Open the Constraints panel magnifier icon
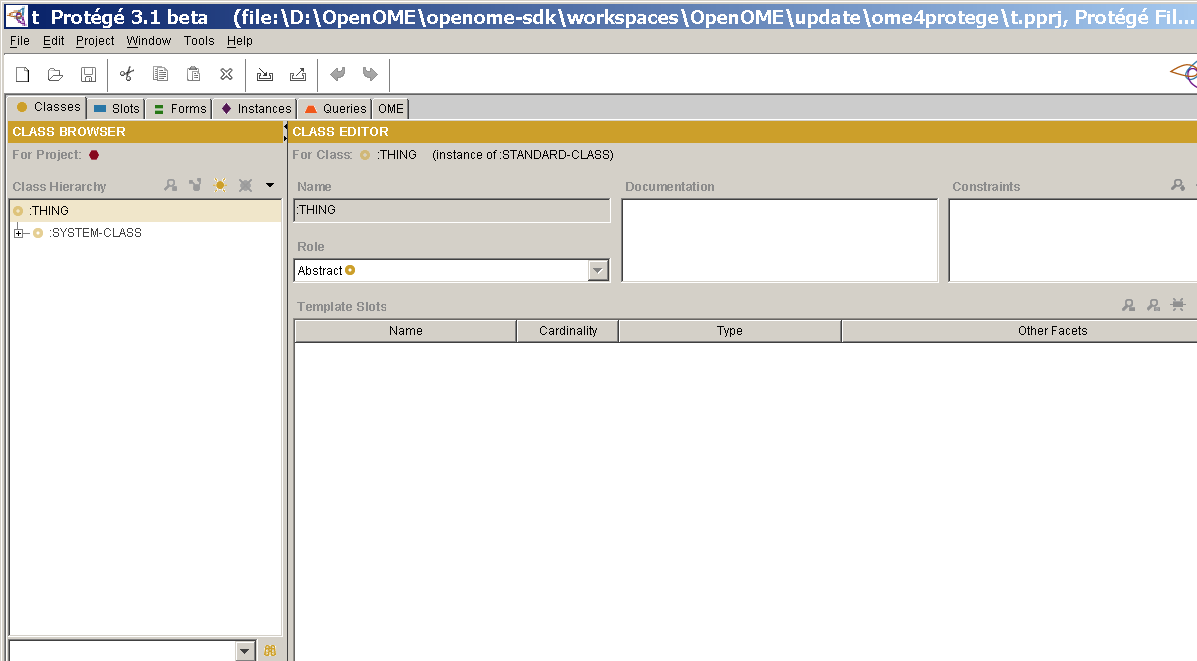This screenshot has width=1197, height=661. tap(1178, 185)
